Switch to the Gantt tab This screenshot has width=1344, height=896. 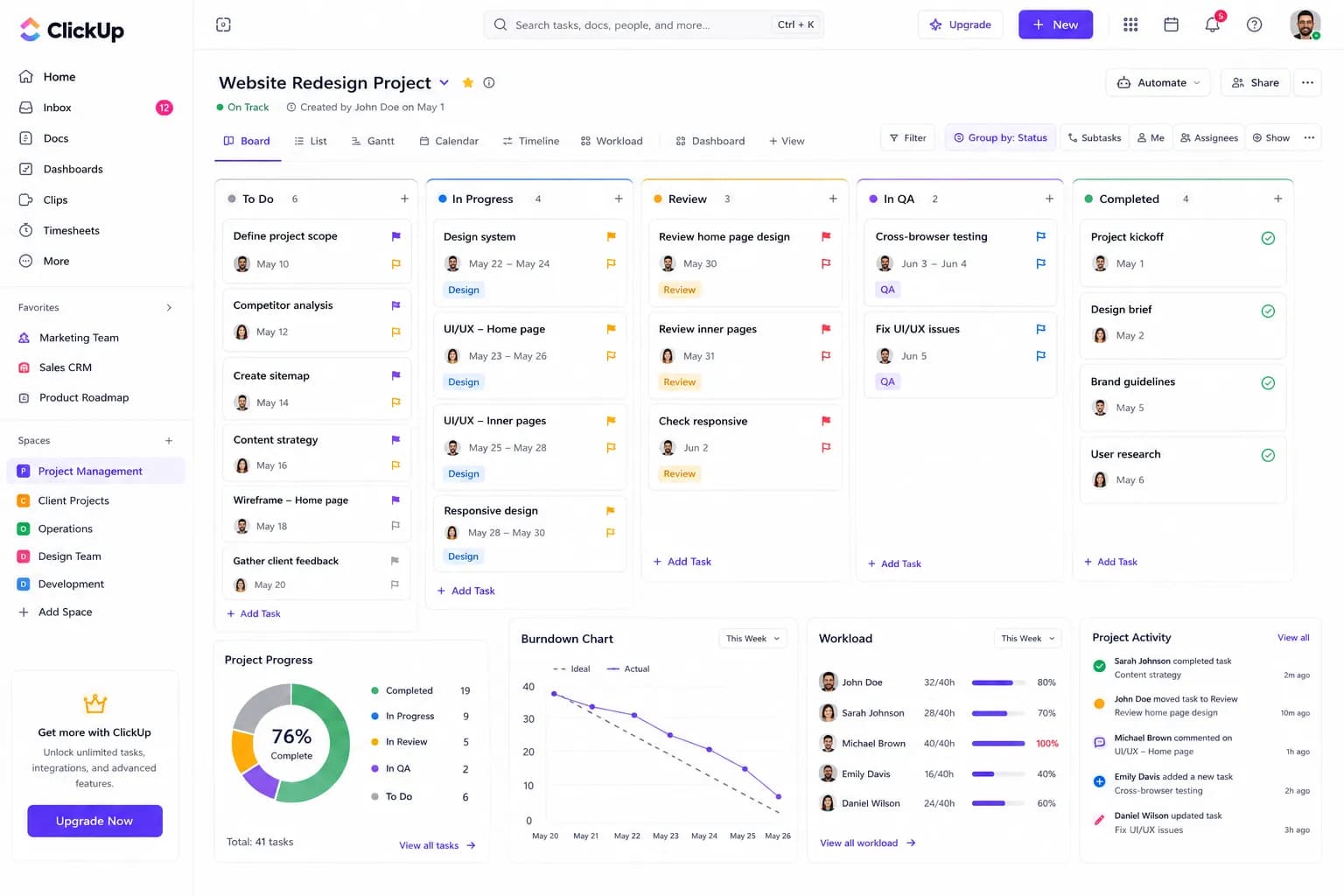pos(373,141)
